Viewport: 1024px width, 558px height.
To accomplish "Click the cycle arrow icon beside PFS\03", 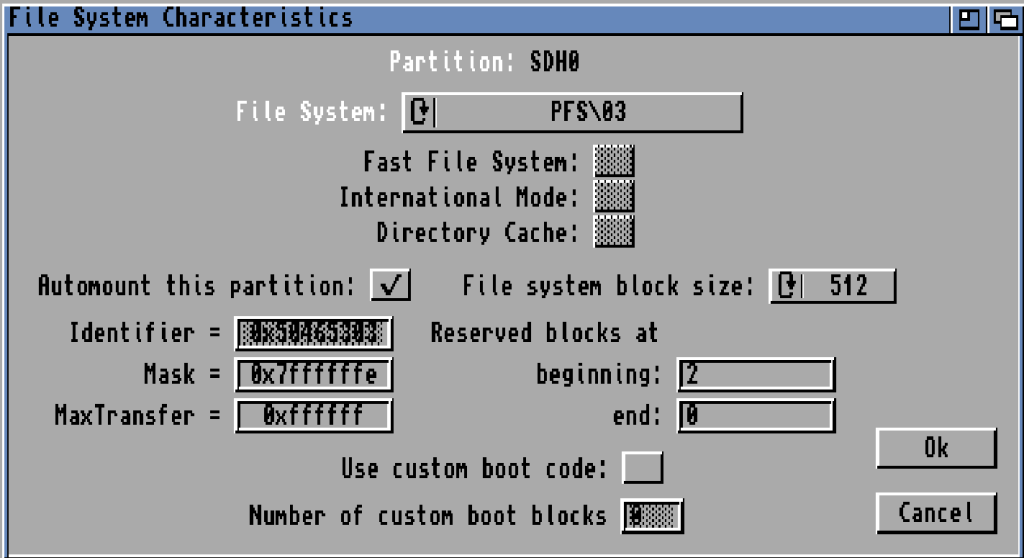I will (x=420, y=112).
